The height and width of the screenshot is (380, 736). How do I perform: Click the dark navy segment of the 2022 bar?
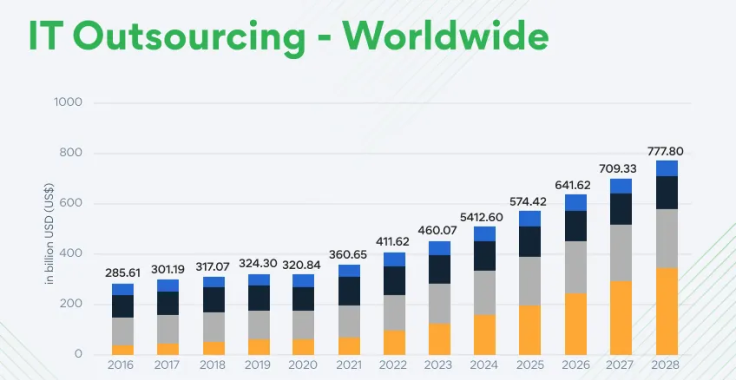pyautogui.click(x=394, y=281)
